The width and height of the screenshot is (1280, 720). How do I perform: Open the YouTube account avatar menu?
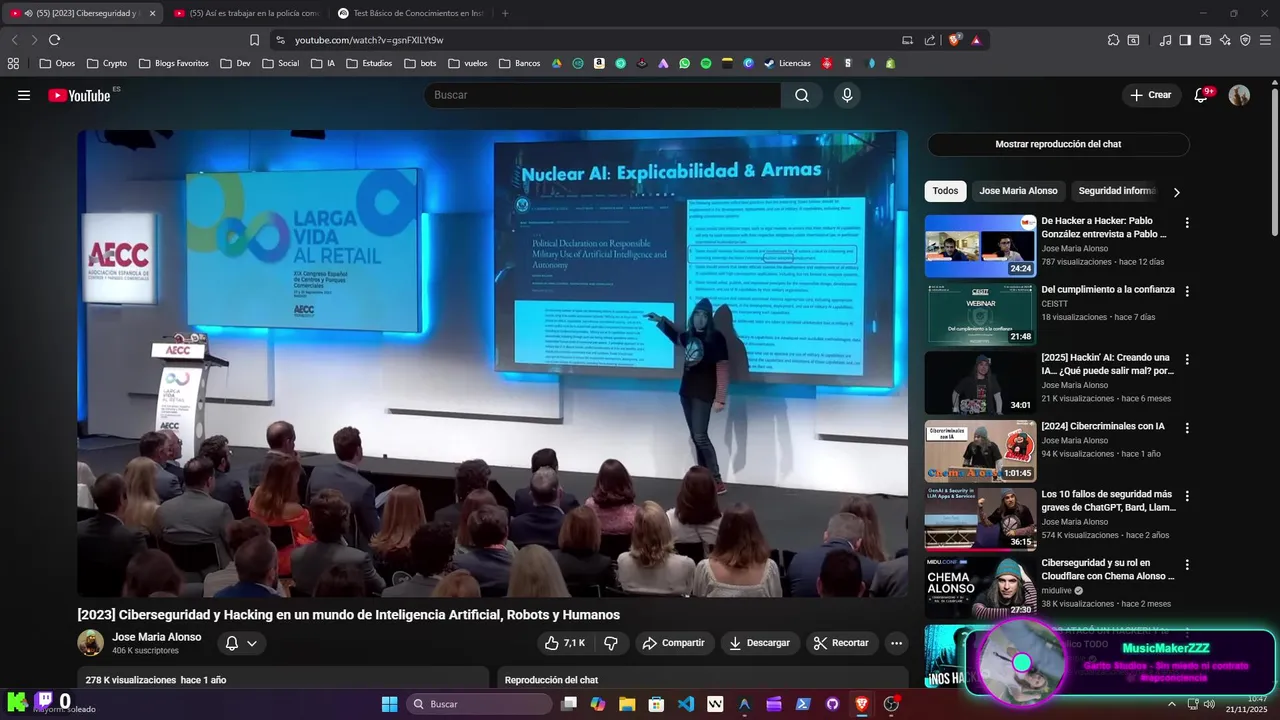point(1239,95)
